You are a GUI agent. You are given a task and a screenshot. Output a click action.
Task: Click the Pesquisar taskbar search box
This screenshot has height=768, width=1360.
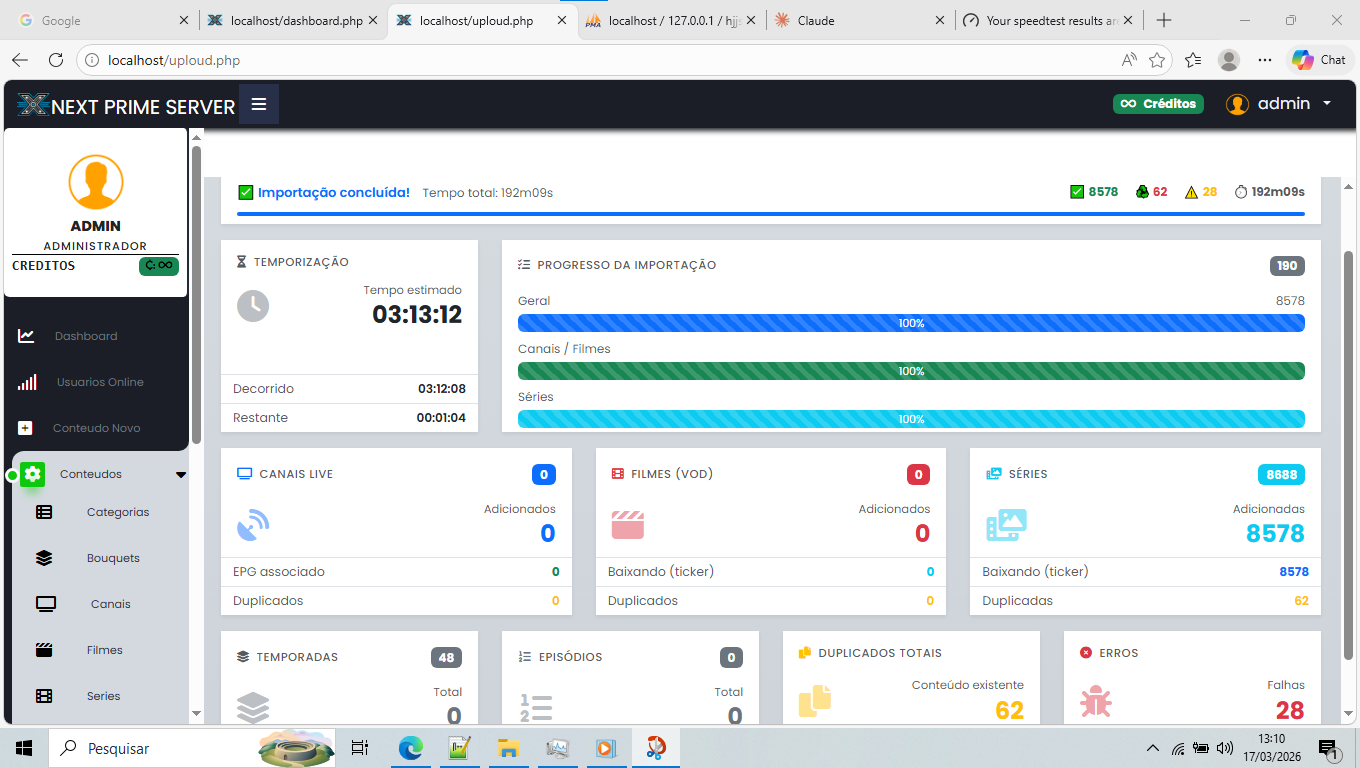192,748
